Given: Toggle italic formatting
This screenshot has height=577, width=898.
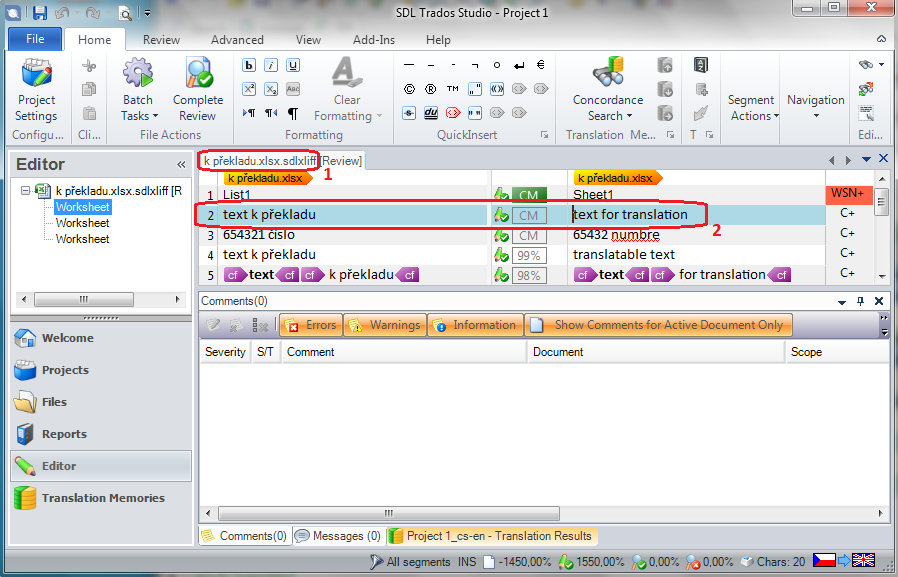Looking at the screenshot, I should pos(271,65).
